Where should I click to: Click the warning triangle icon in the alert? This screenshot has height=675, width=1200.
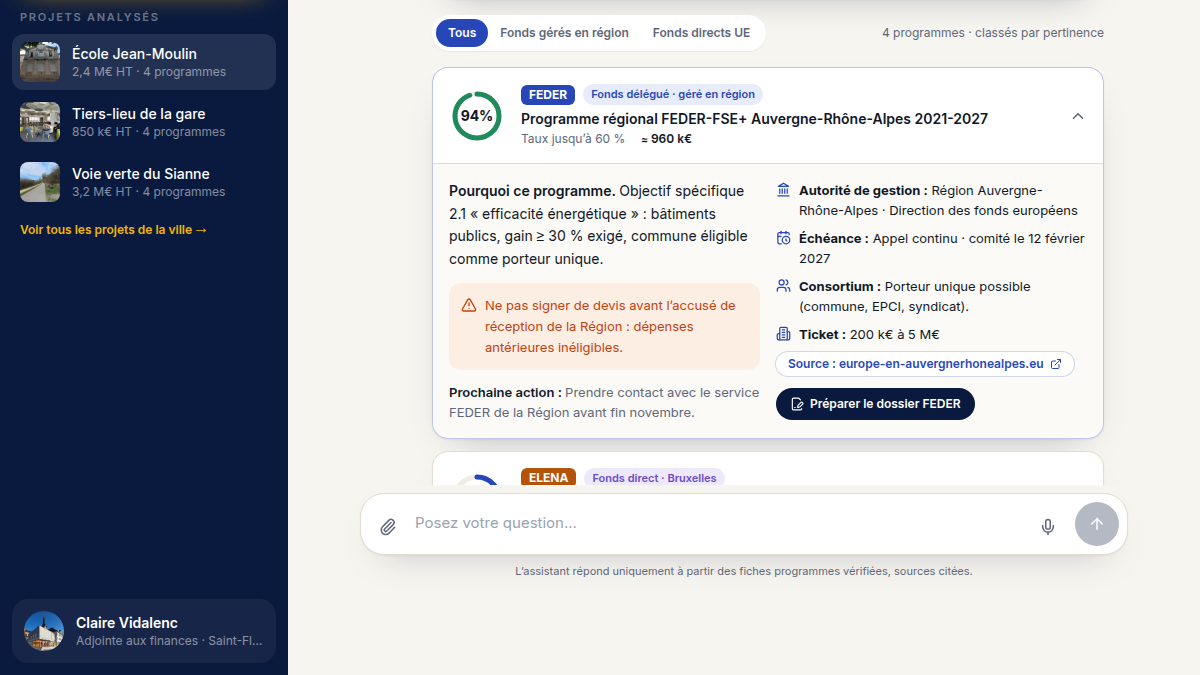[x=468, y=305]
